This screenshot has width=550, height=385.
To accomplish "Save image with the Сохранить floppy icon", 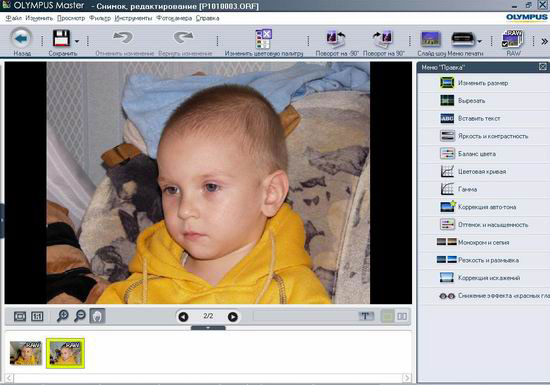I will (x=61, y=38).
